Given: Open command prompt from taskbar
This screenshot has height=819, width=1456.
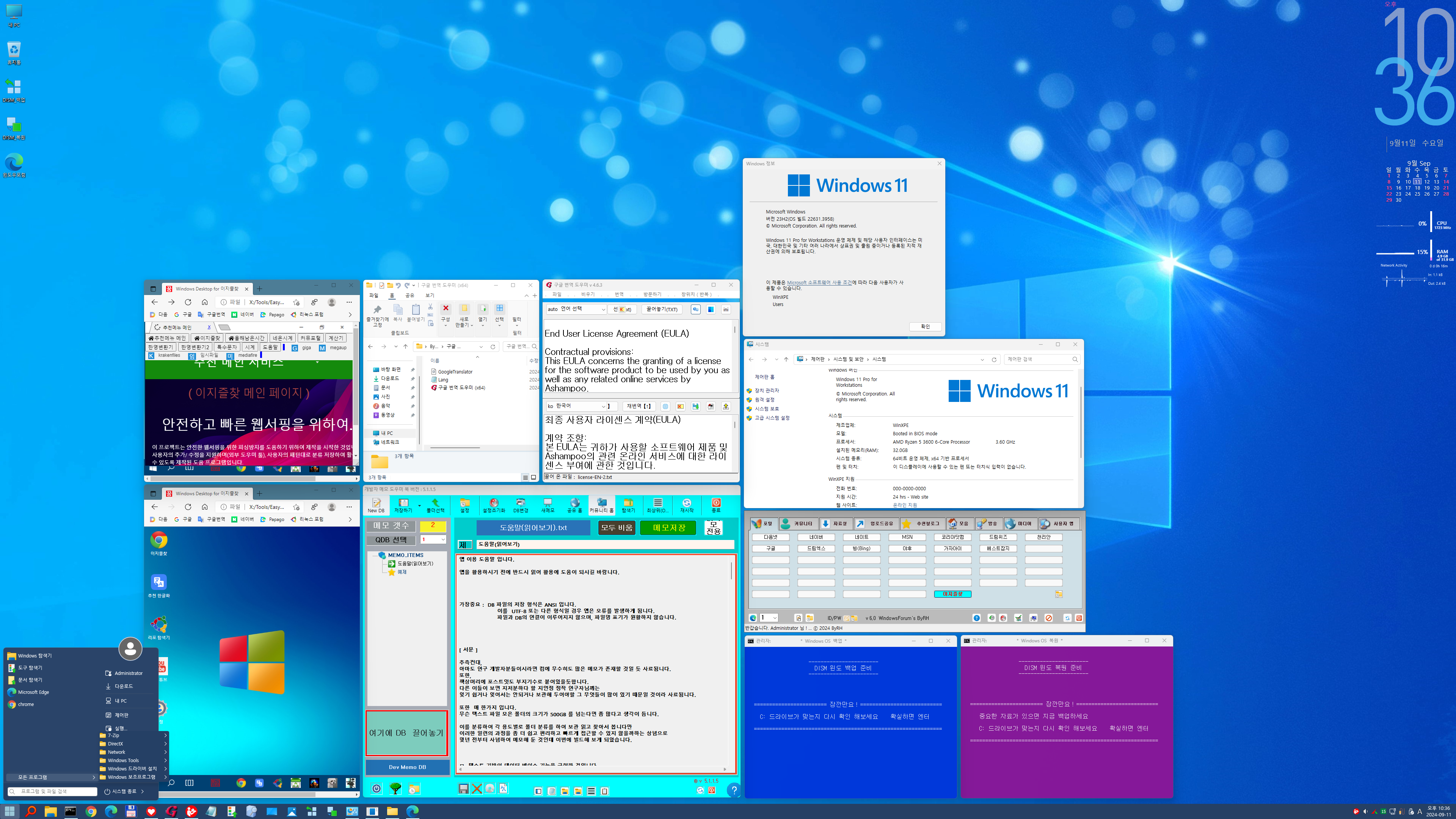Looking at the screenshot, I should coord(70,811).
